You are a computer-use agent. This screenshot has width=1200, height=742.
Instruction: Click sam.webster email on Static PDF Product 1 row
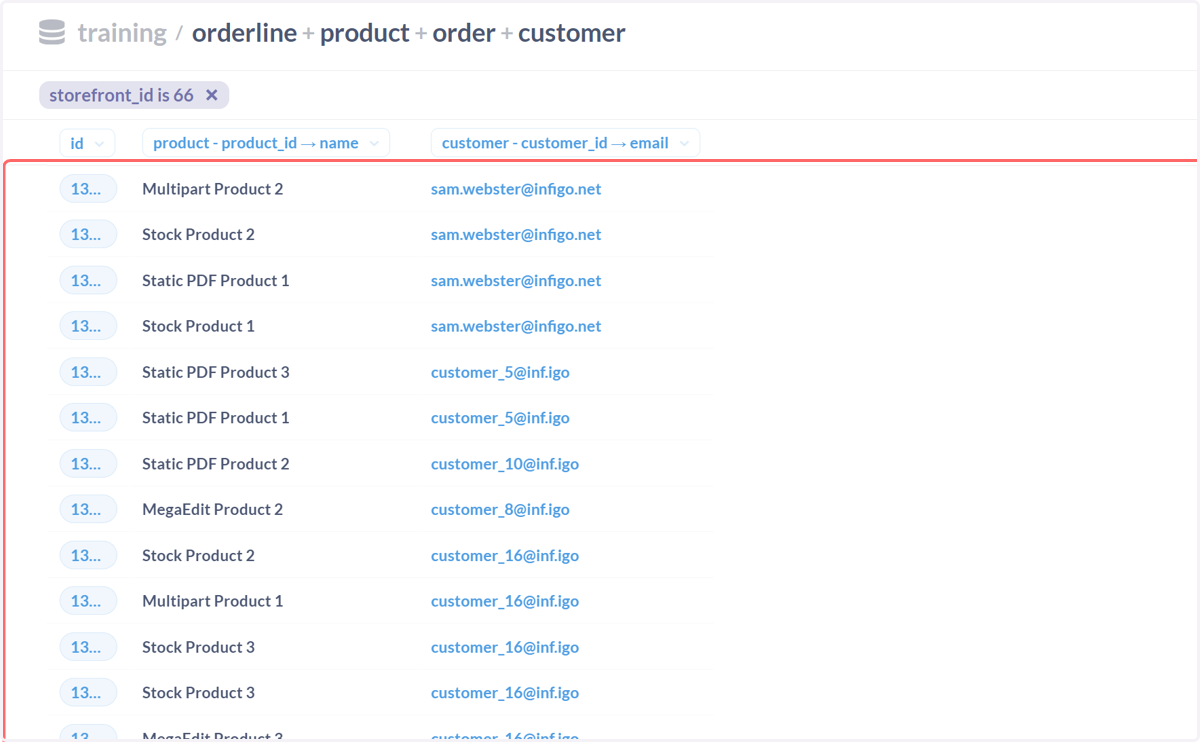coord(516,280)
